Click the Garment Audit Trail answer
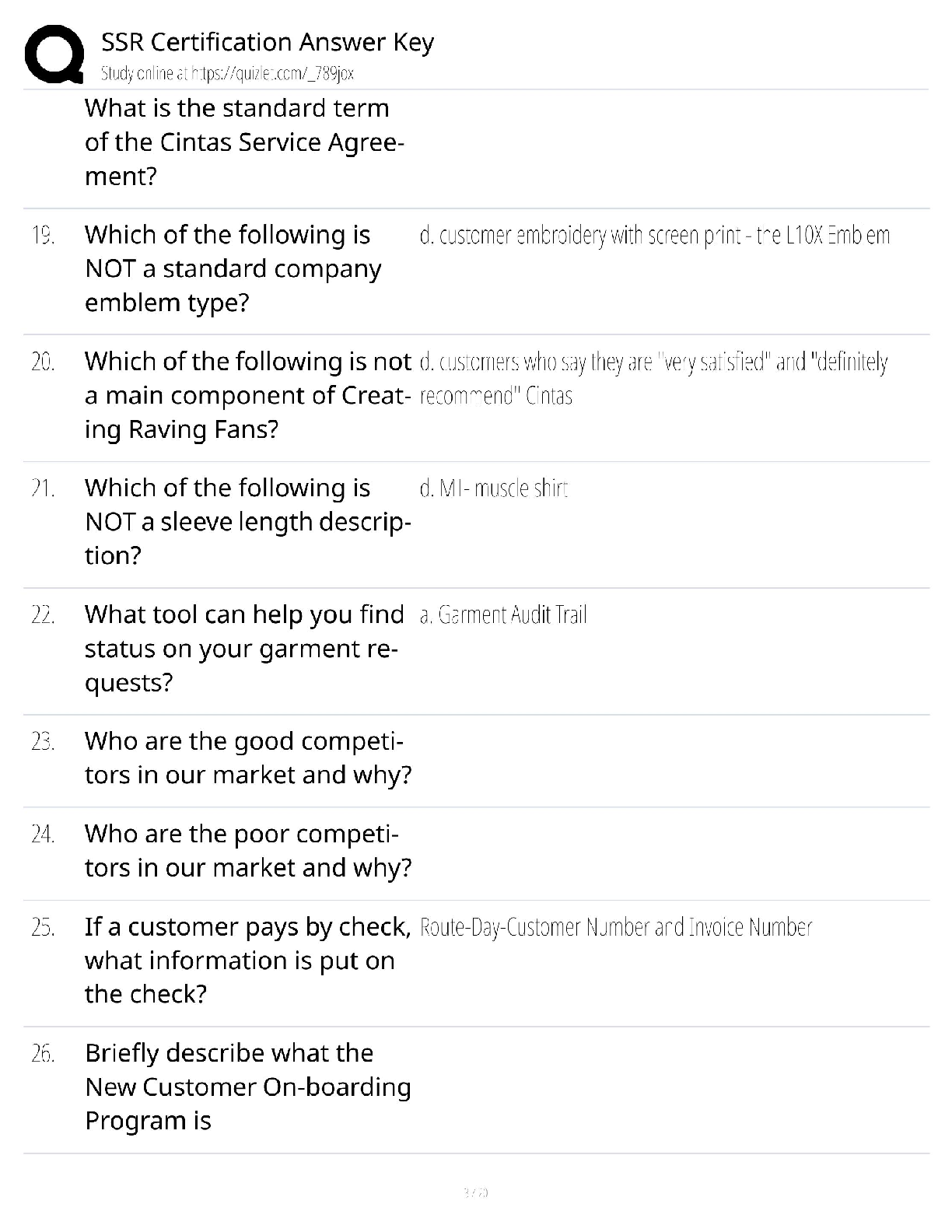The image size is (952, 1232). (x=503, y=615)
